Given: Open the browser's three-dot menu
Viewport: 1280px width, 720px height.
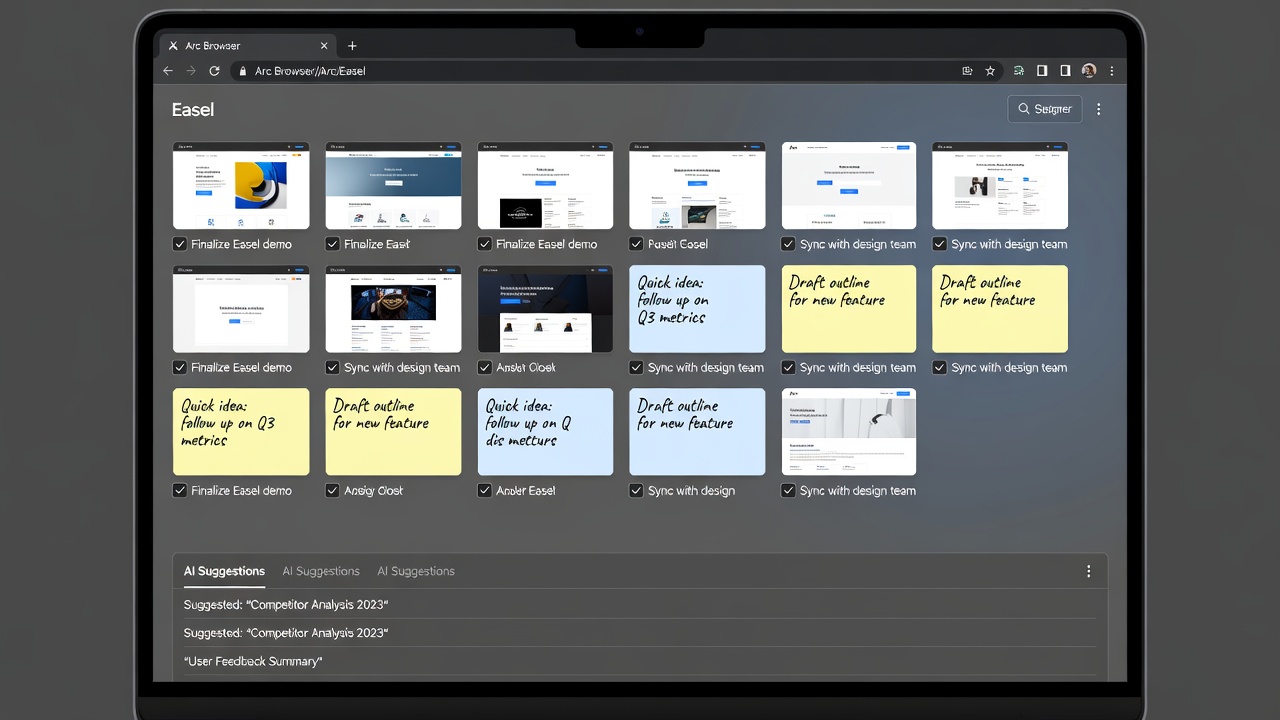Looking at the screenshot, I should [1111, 71].
